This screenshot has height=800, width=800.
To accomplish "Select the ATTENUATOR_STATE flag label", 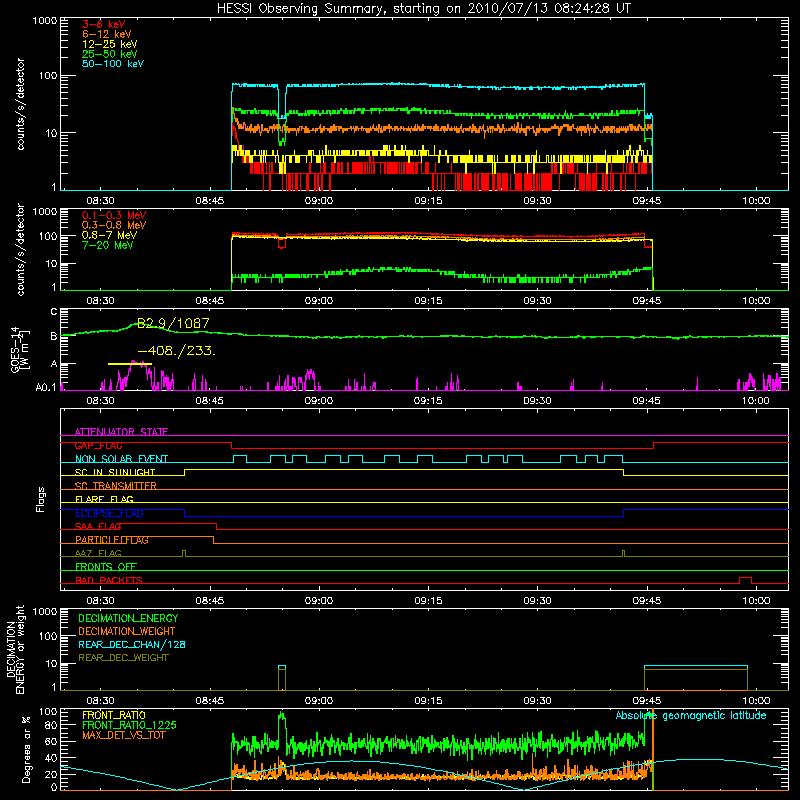I will 121,432.
